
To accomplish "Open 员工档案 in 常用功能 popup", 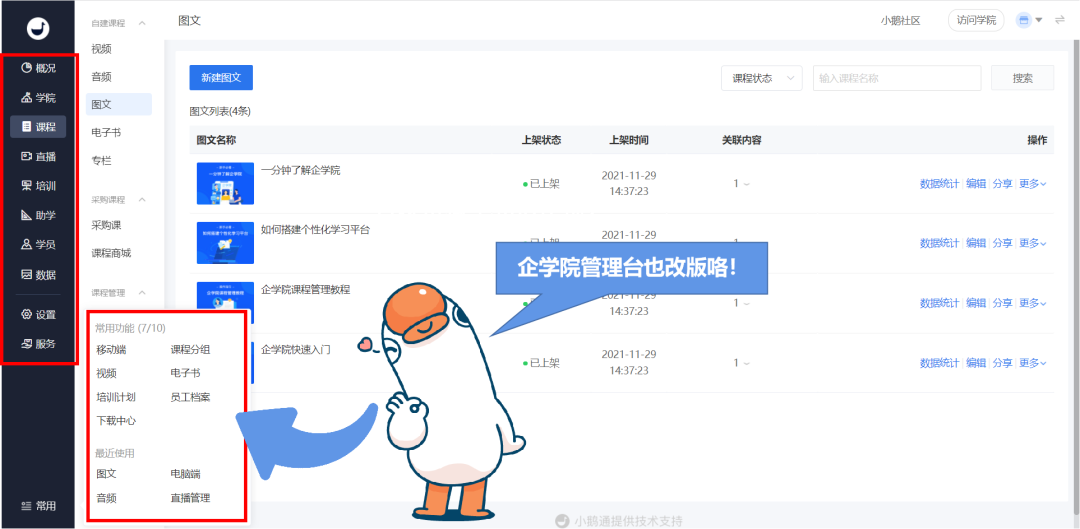I will (x=190, y=397).
